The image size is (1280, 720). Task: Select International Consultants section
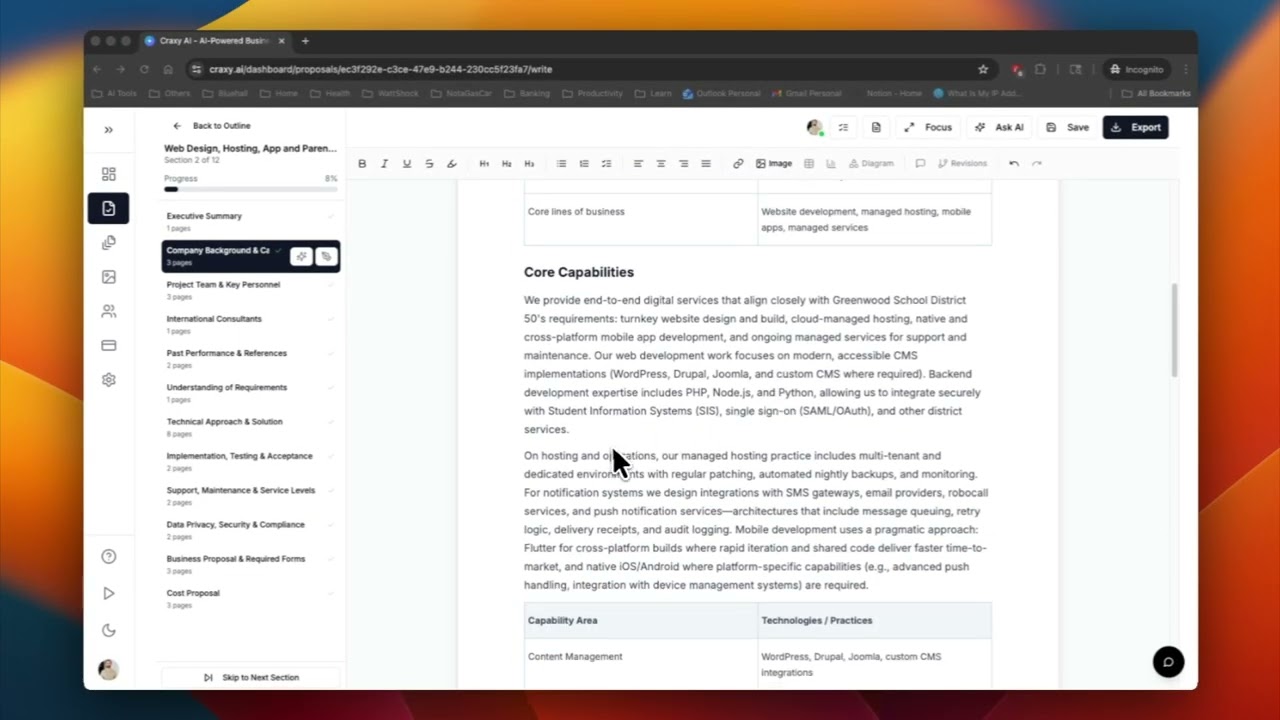pos(250,324)
